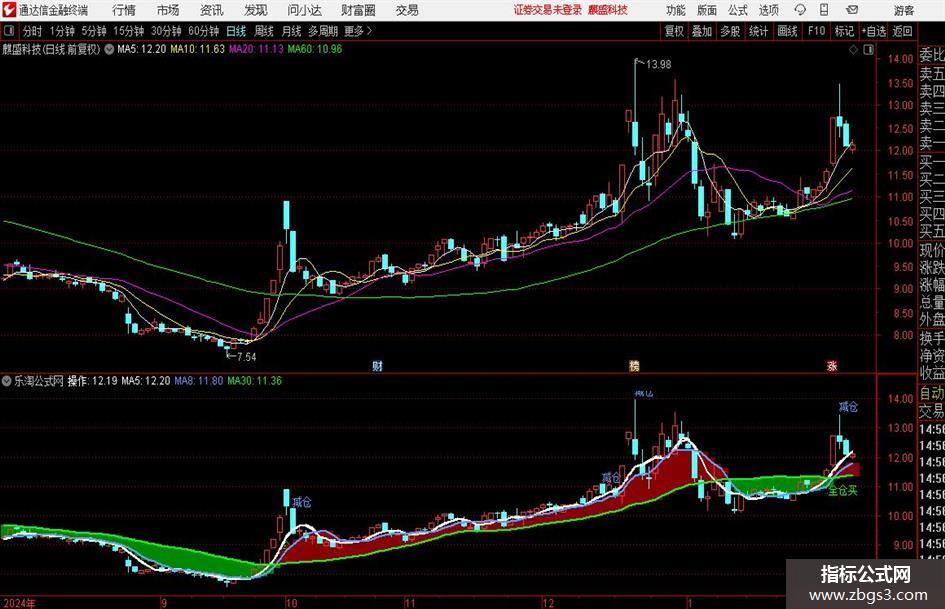Click the diamond icon at chart top-right
The image size is (945, 609).
point(853,49)
